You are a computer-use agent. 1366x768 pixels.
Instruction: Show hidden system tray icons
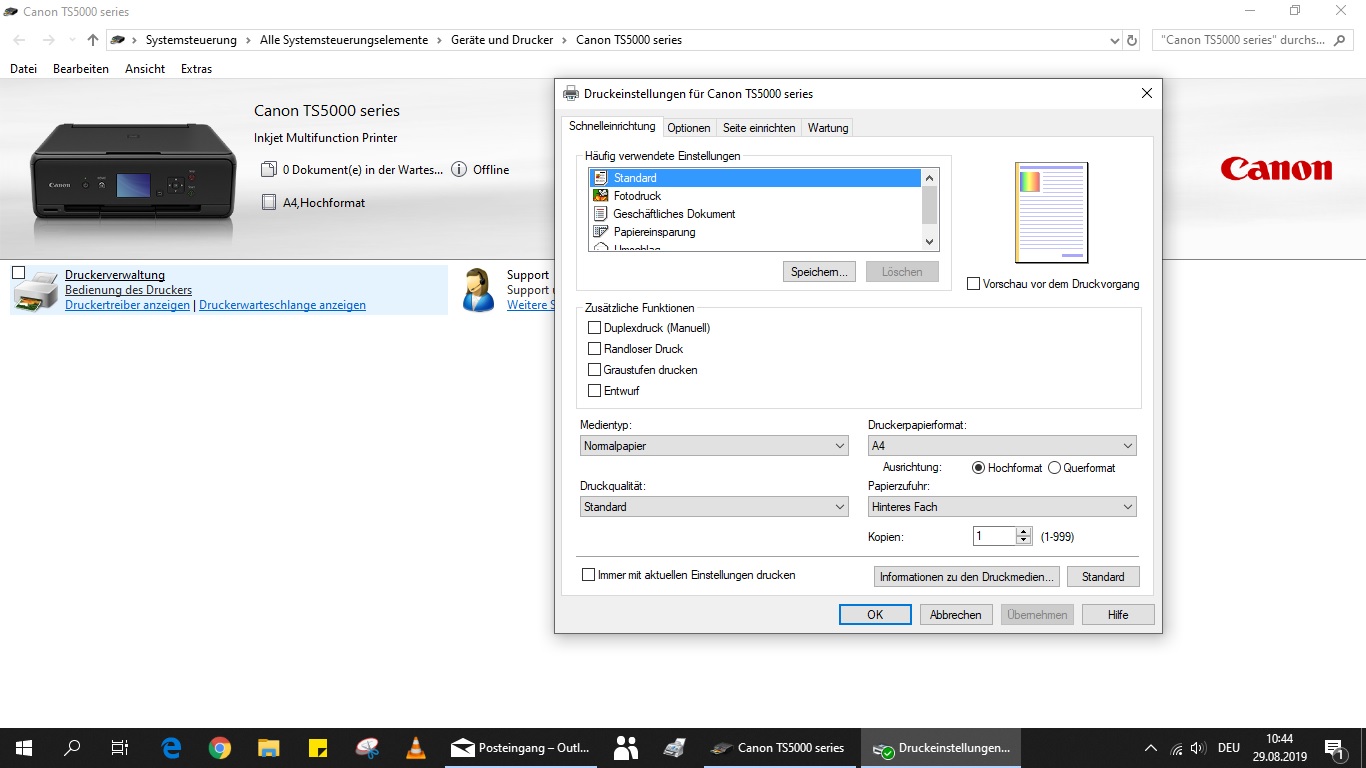tap(1151, 748)
